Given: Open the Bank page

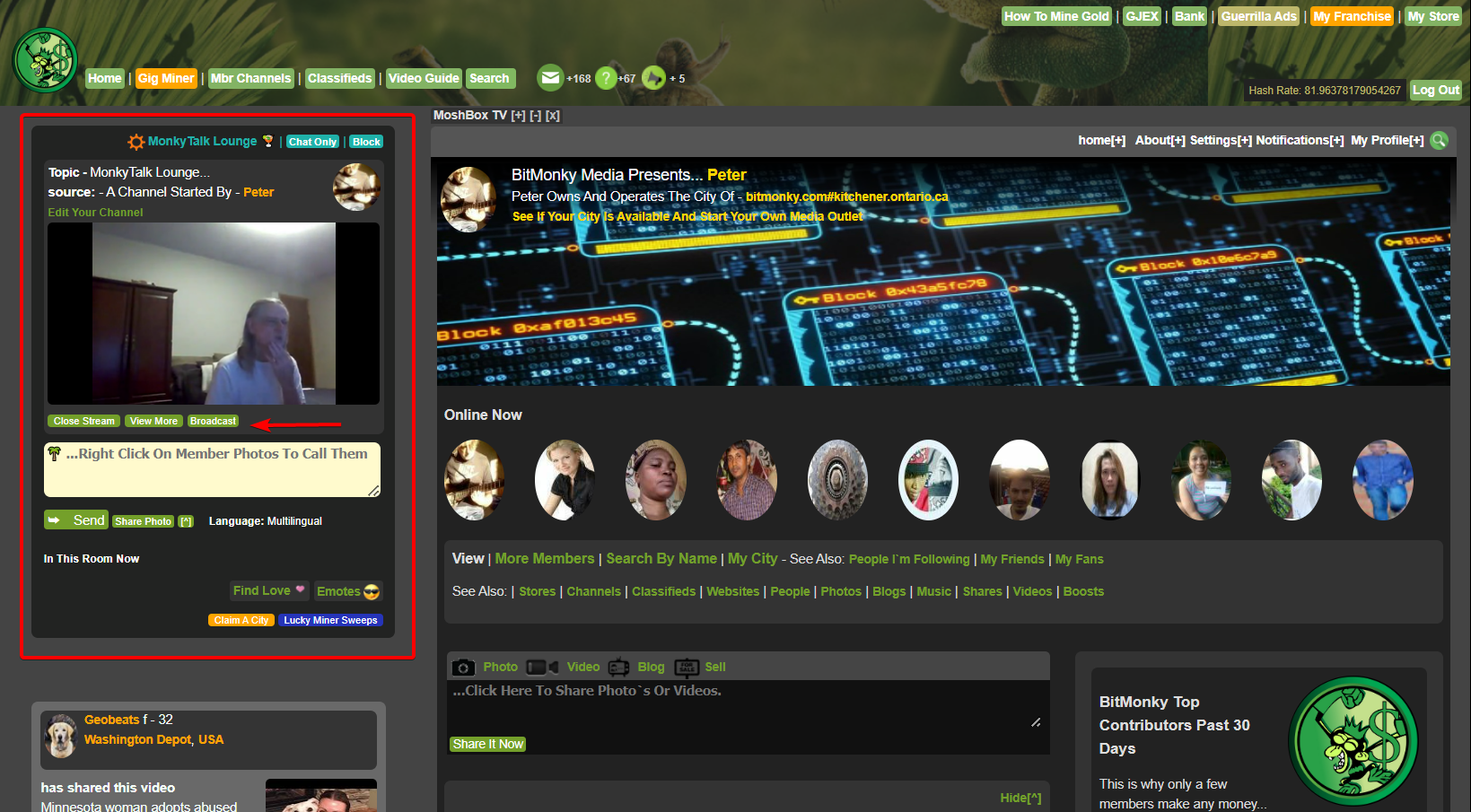Looking at the screenshot, I should tap(1189, 16).
